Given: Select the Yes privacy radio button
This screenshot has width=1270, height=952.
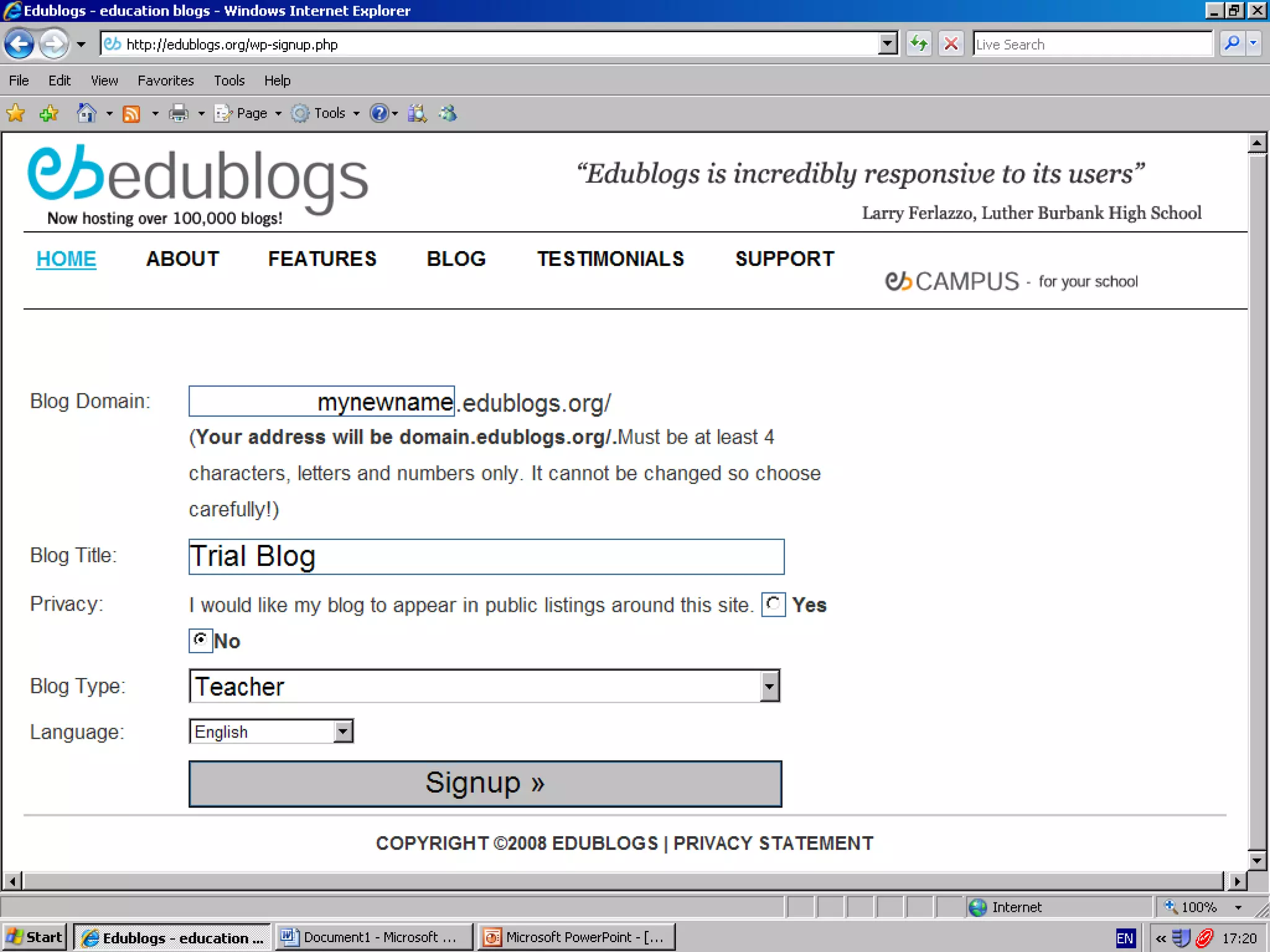Looking at the screenshot, I should coord(773,604).
